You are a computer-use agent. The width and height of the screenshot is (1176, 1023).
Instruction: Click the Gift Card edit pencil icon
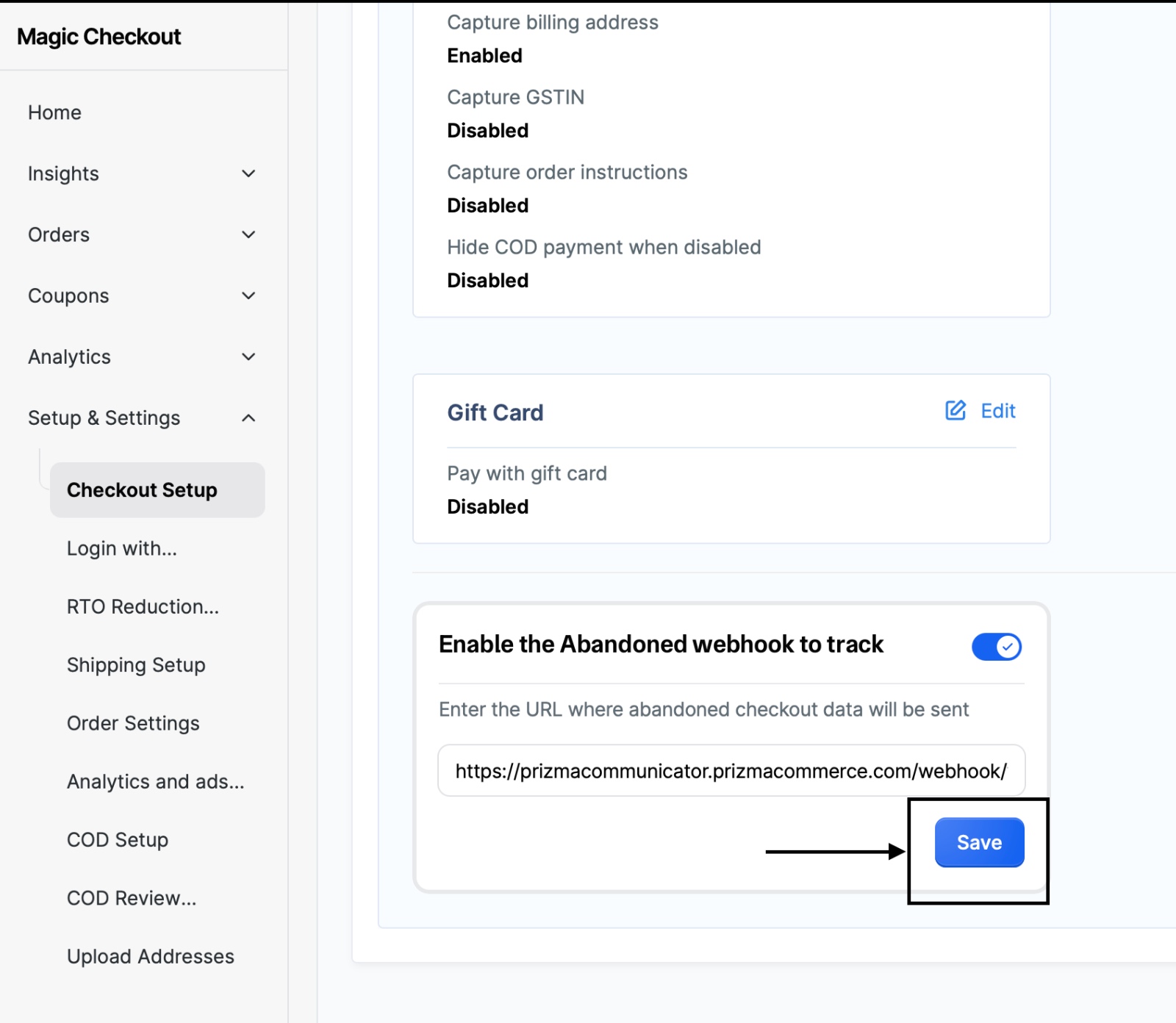tap(955, 411)
